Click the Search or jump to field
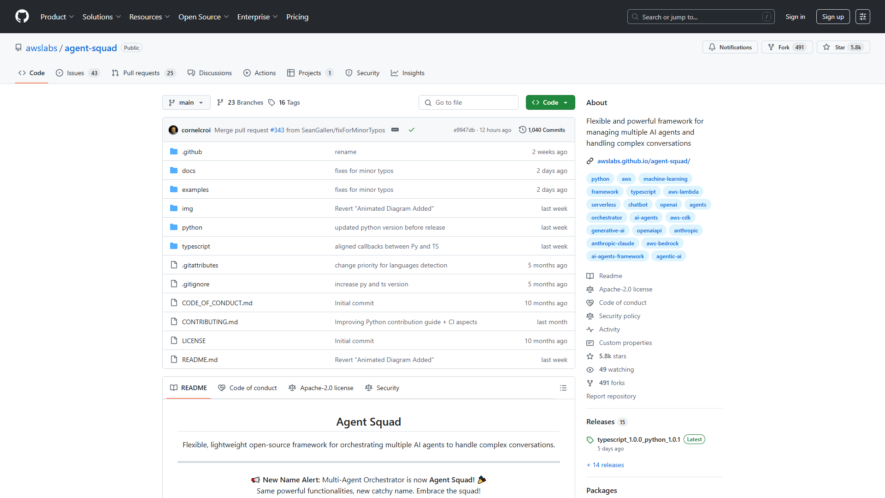 700,17
